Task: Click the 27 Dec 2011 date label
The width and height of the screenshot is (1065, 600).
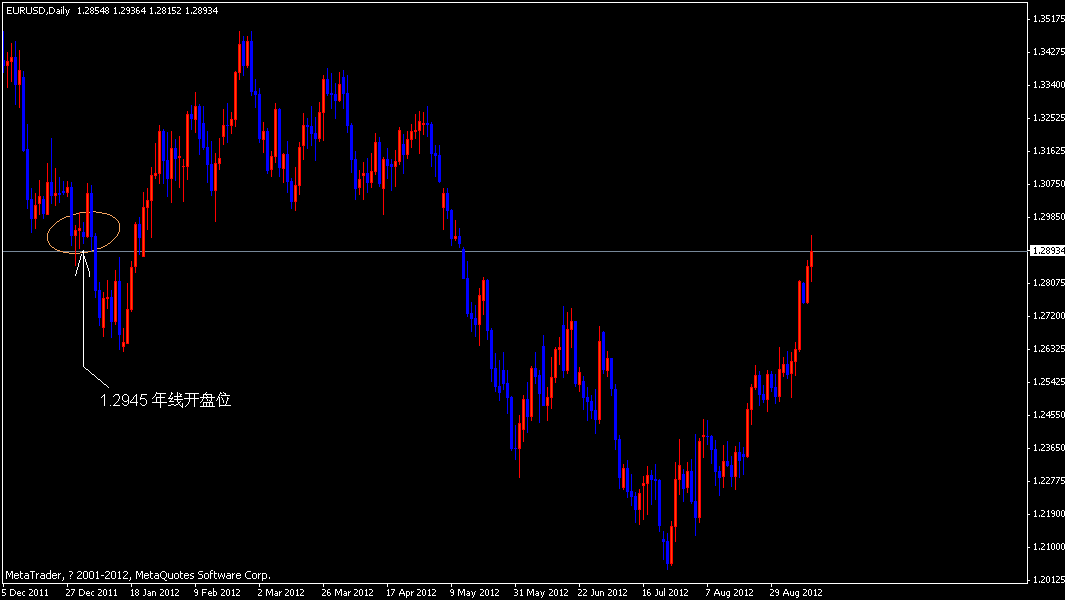Action: click(x=91, y=593)
